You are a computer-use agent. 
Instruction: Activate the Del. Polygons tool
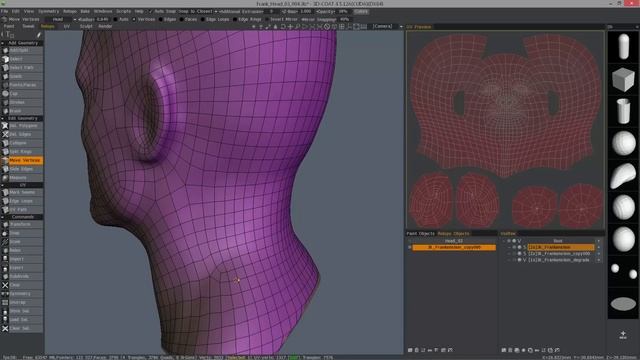click(x=22, y=126)
